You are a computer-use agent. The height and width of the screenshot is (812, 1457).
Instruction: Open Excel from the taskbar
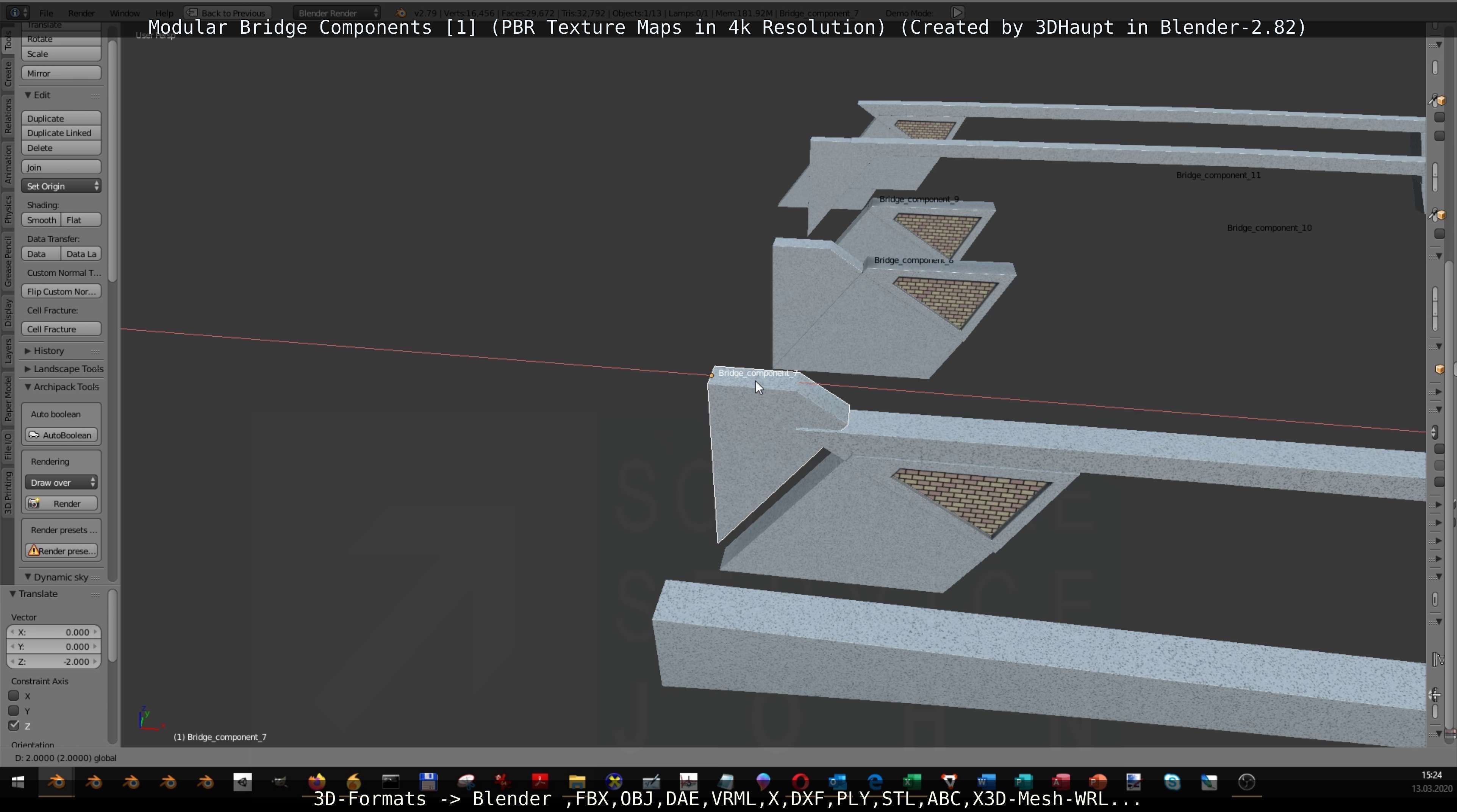point(912,782)
